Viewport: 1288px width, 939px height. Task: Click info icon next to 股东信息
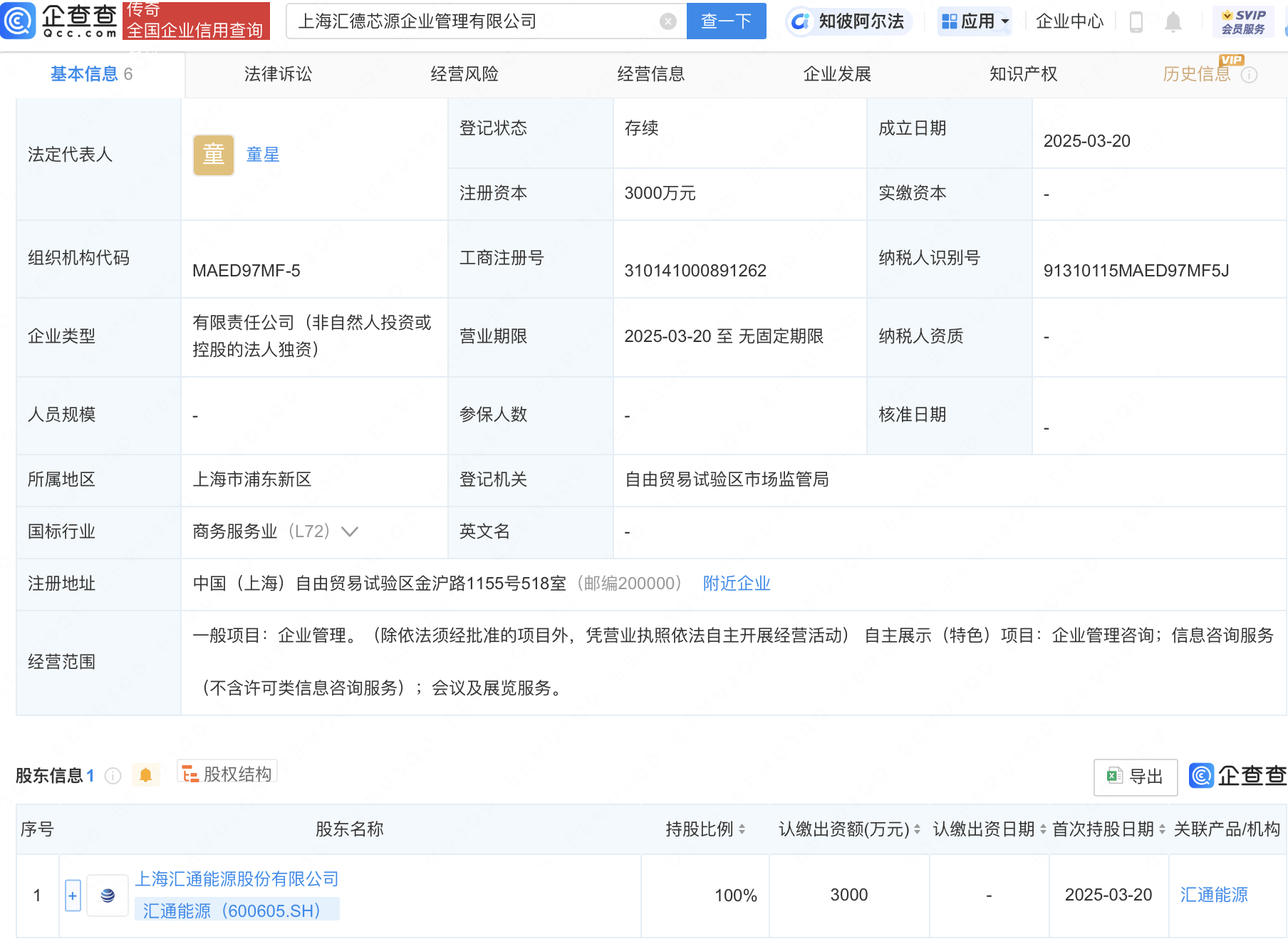coord(113,776)
